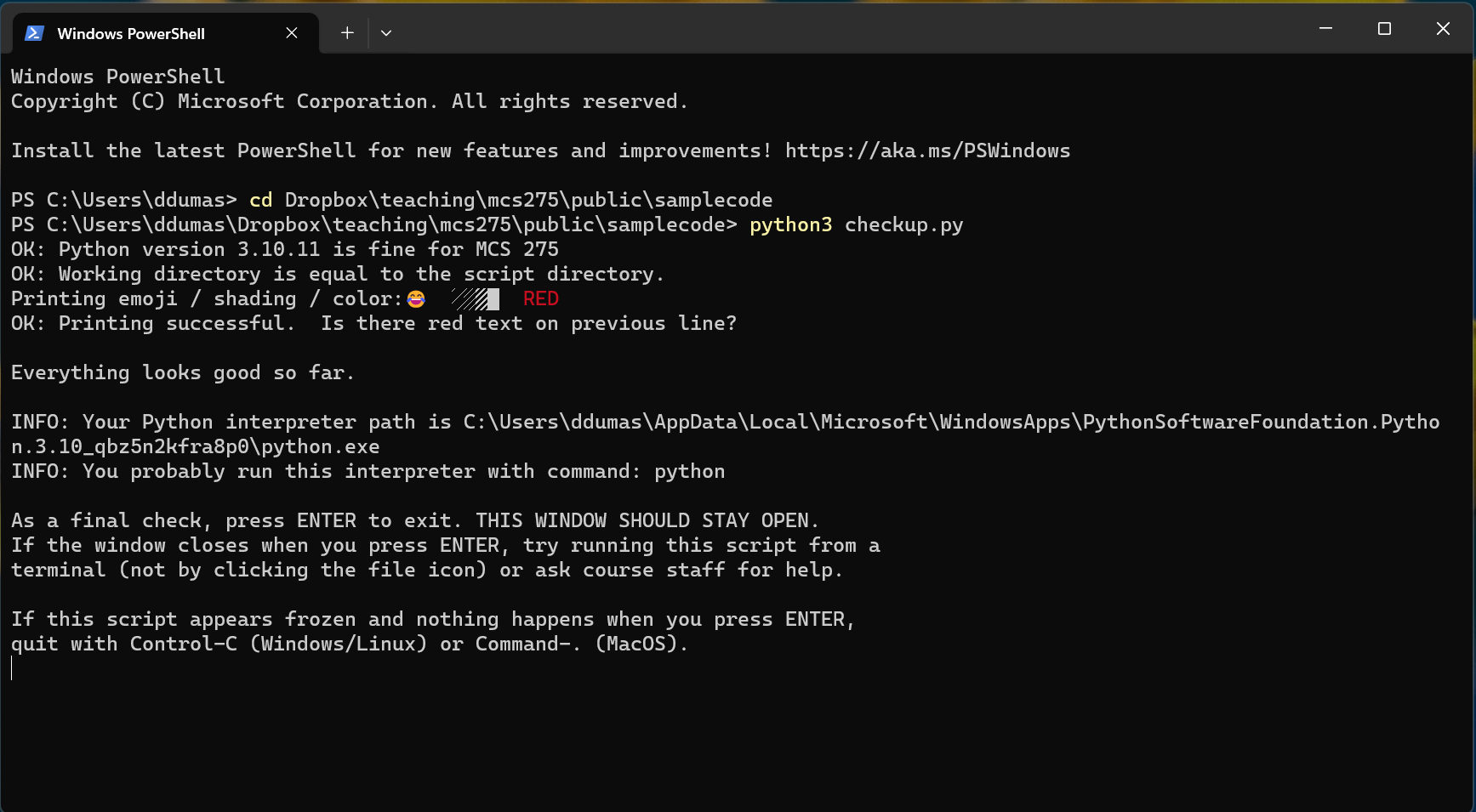Open the new tab profile dropdown
This screenshot has width=1476, height=812.
[386, 33]
